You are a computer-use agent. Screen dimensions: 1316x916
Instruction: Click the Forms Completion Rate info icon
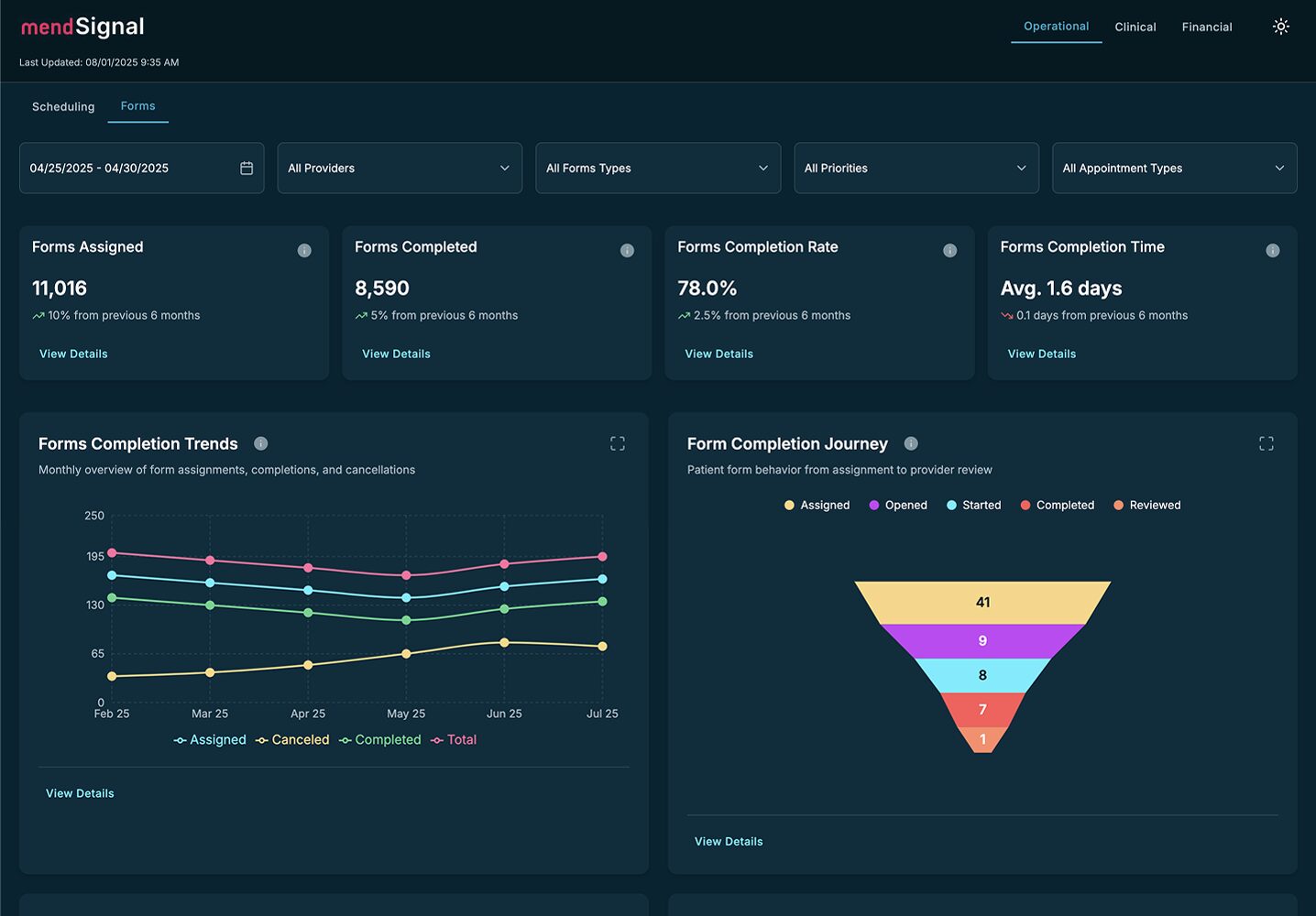pyautogui.click(x=949, y=251)
